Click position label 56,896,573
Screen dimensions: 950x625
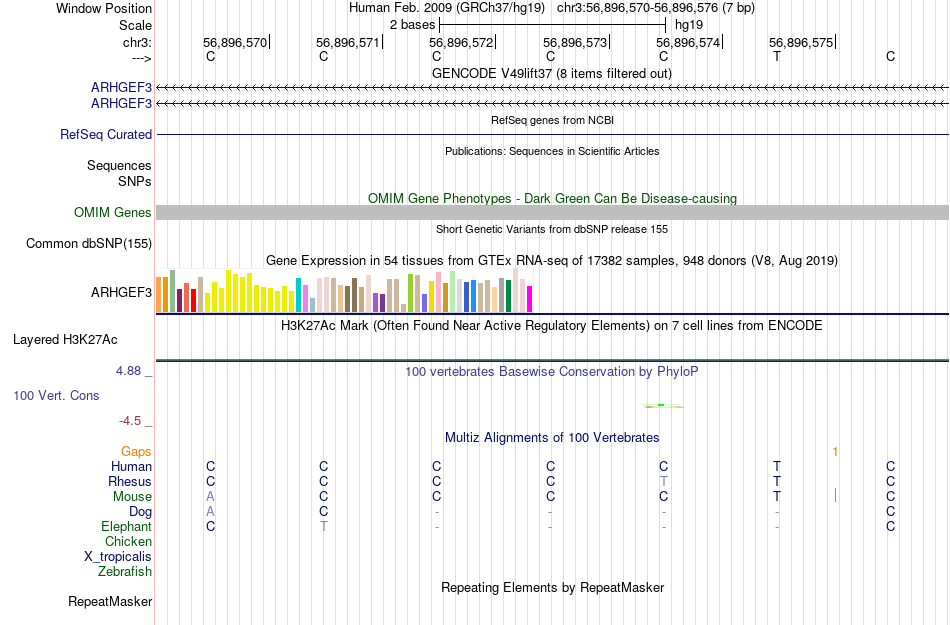[x=575, y=42]
